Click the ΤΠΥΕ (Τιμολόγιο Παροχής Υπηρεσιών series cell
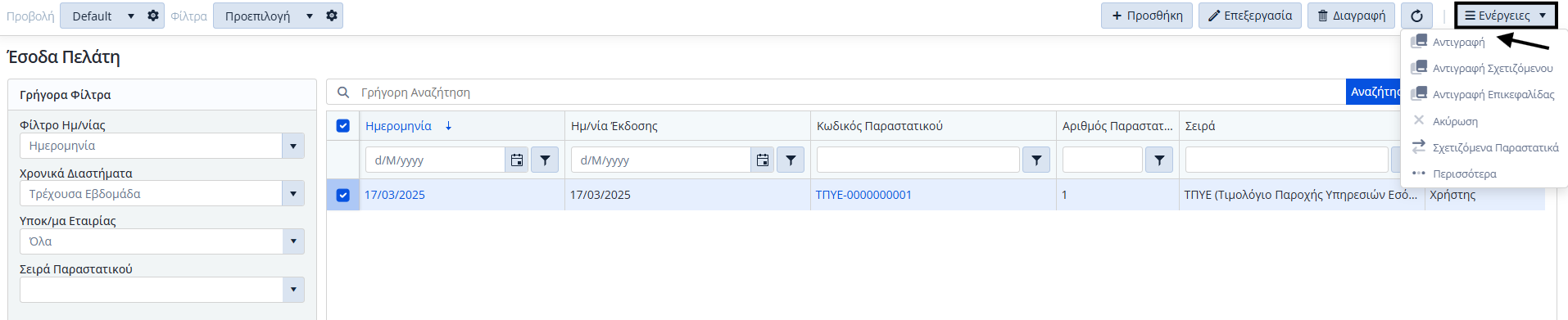 pyautogui.click(x=1301, y=195)
